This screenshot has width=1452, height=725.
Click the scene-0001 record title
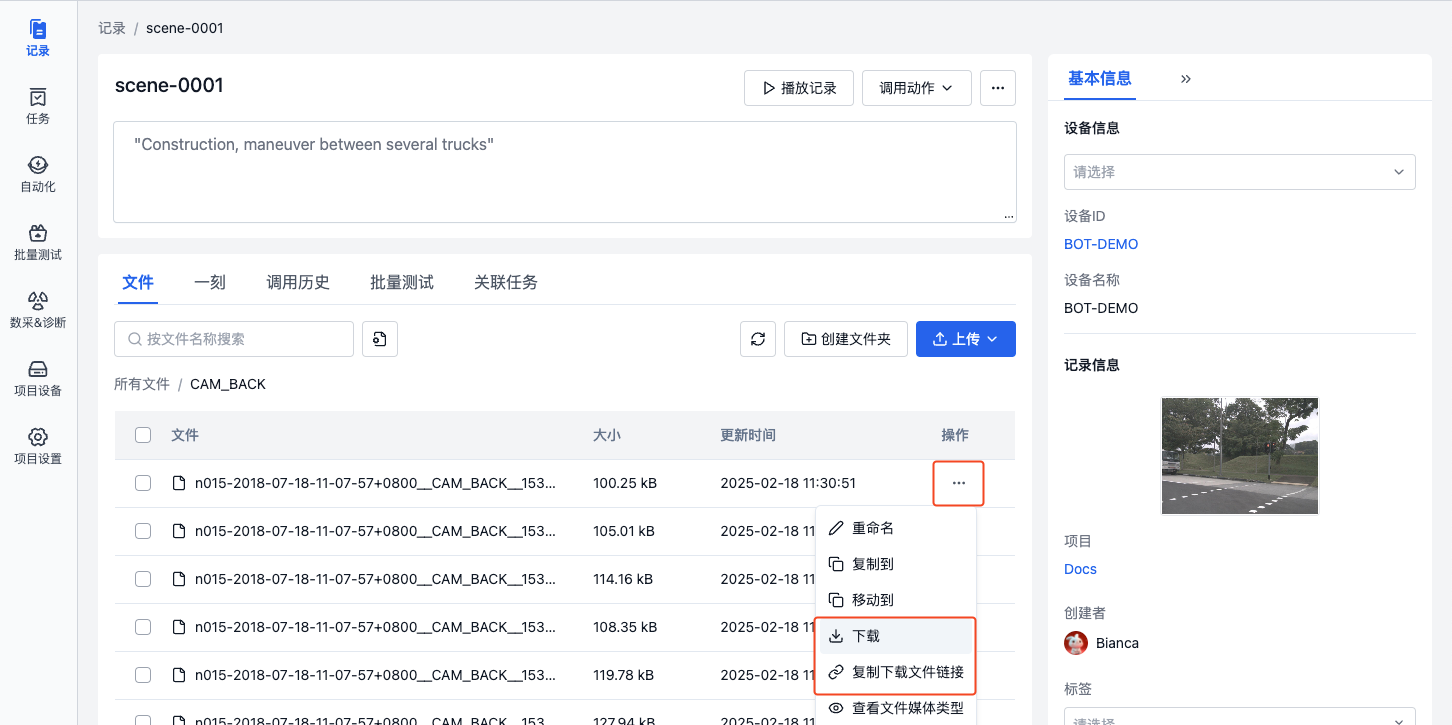click(169, 85)
